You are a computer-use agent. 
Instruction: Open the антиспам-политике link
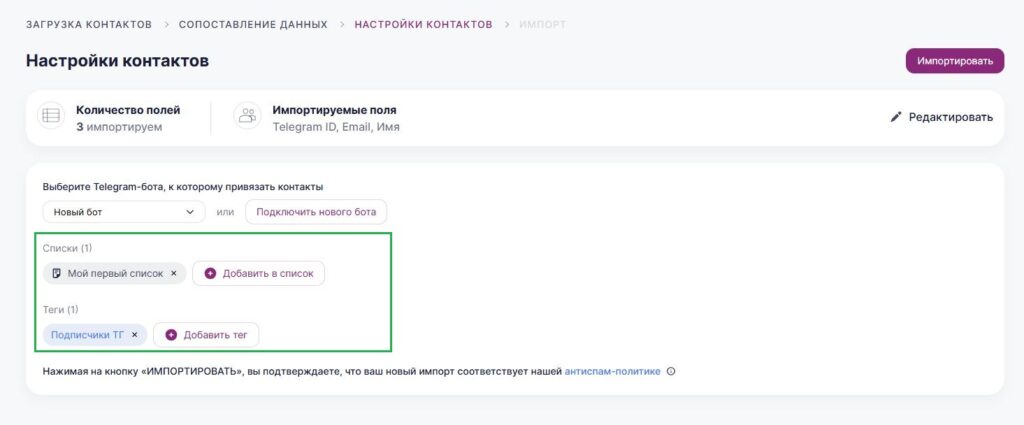[613, 371]
